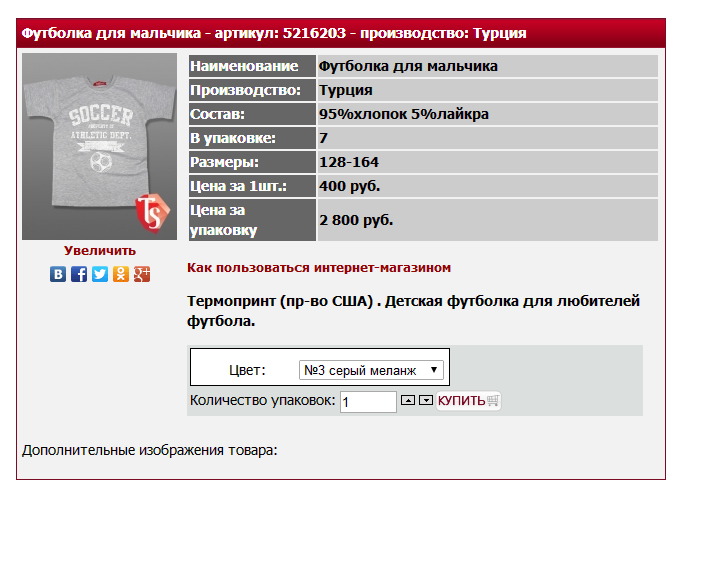Click the Термопринт product description text
The height and width of the screenshot is (563, 715).
414,311
